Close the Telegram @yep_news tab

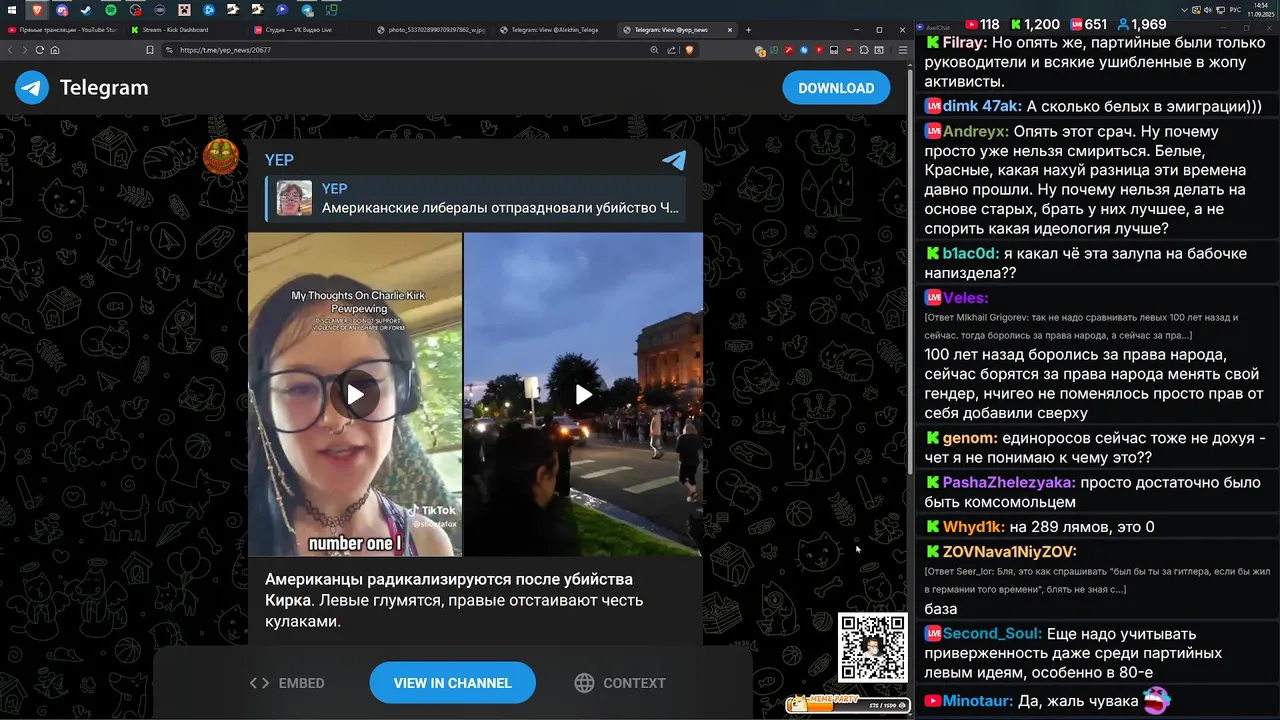pyautogui.click(x=730, y=30)
